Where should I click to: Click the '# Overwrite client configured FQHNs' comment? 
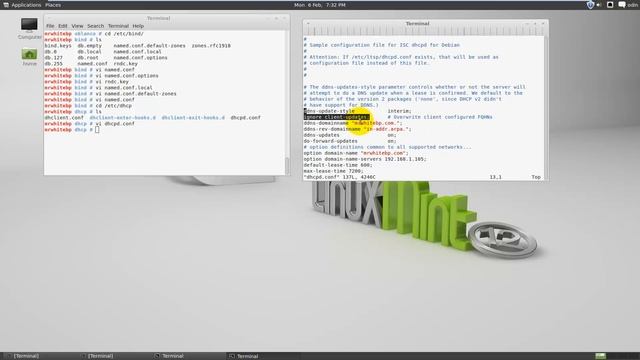pyautogui.click(x=440, y=117)
